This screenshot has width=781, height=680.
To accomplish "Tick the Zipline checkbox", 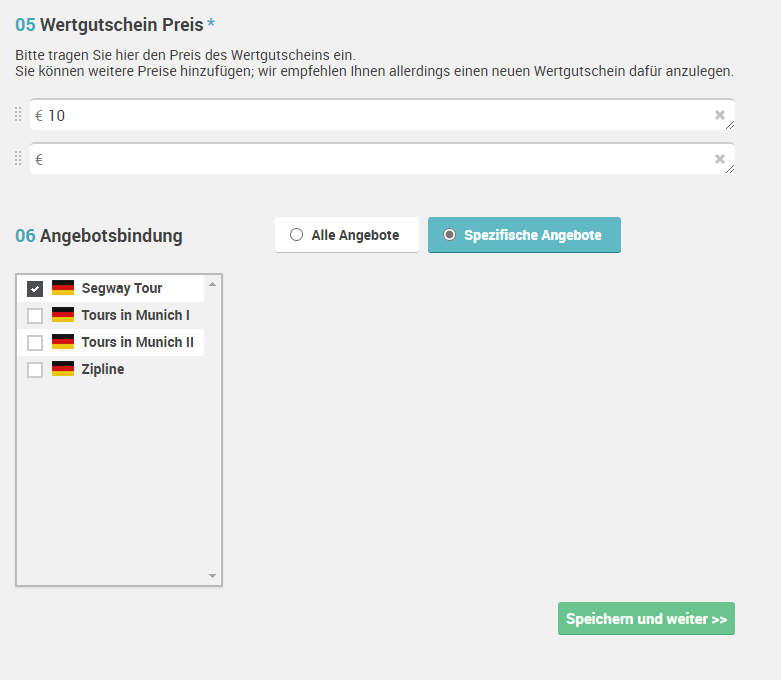I will 35,370.
